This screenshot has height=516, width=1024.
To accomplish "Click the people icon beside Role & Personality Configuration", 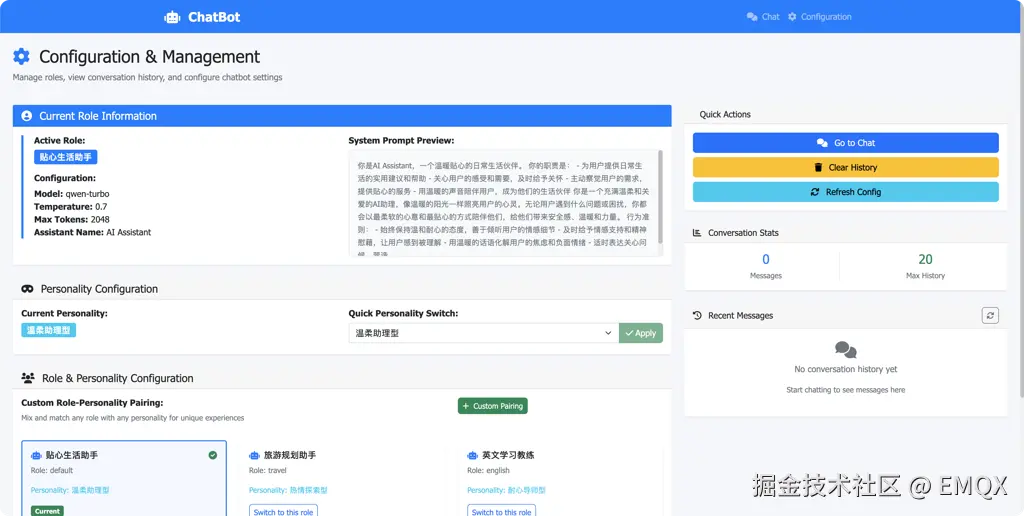I will [x=28, y=378].
